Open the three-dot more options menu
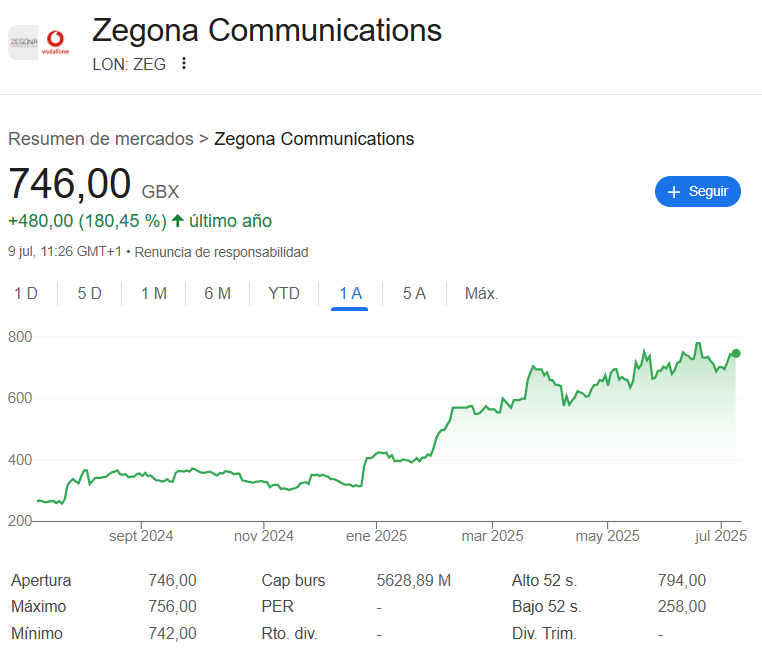Screen dimensions: 762x657 [x=183, y=64]
